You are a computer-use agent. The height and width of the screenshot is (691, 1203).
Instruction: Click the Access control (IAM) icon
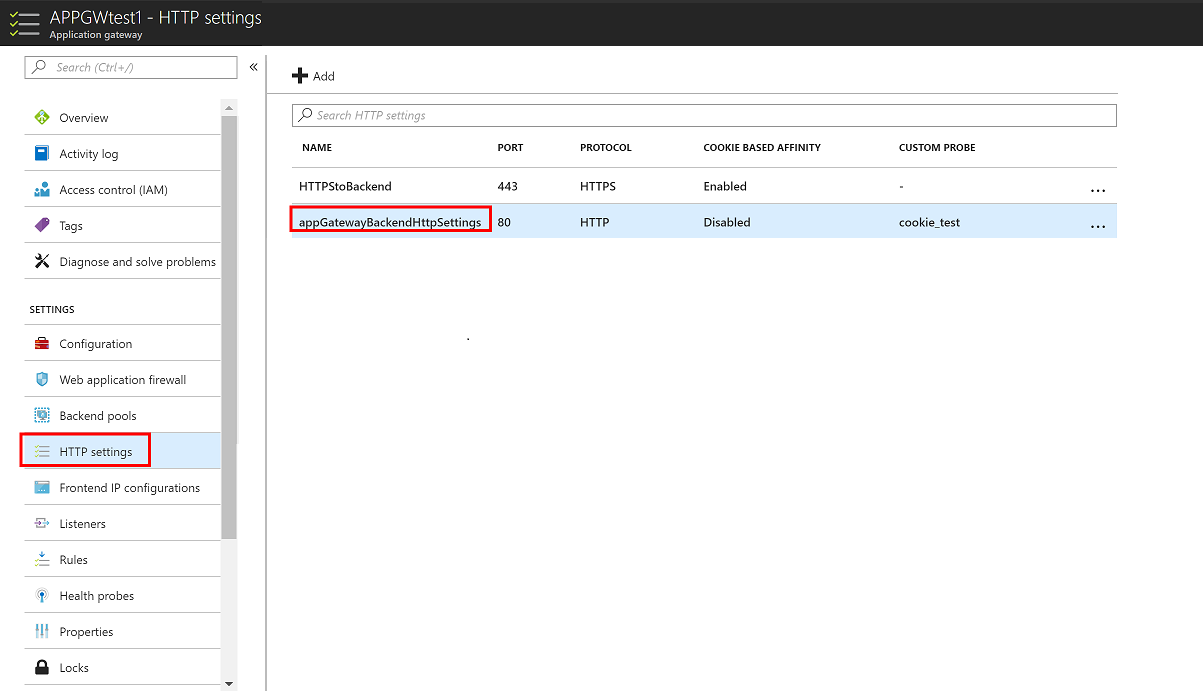[x=42, y=189]
